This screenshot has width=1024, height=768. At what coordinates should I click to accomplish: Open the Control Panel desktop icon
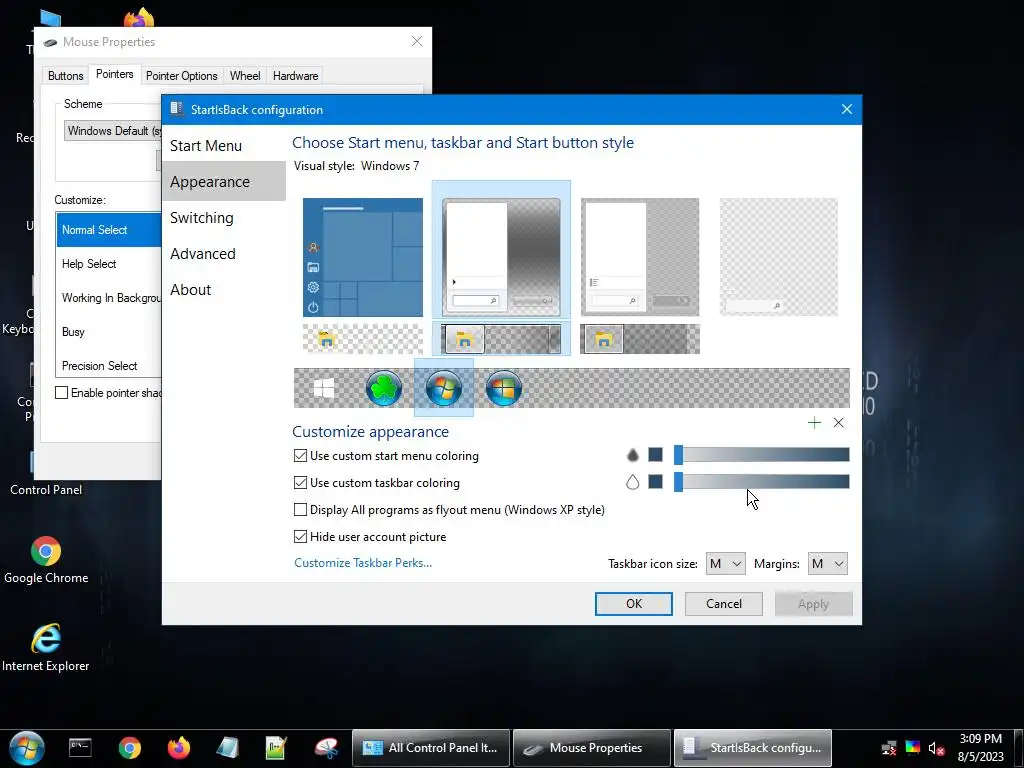[46, 473]
